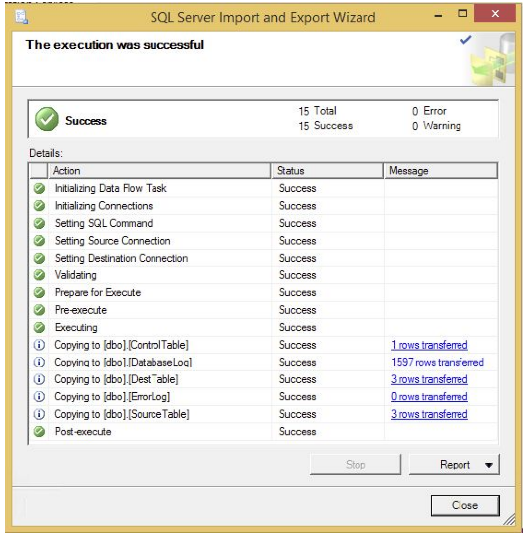Select the 'Pre-execute' row text

pos(81,310)
